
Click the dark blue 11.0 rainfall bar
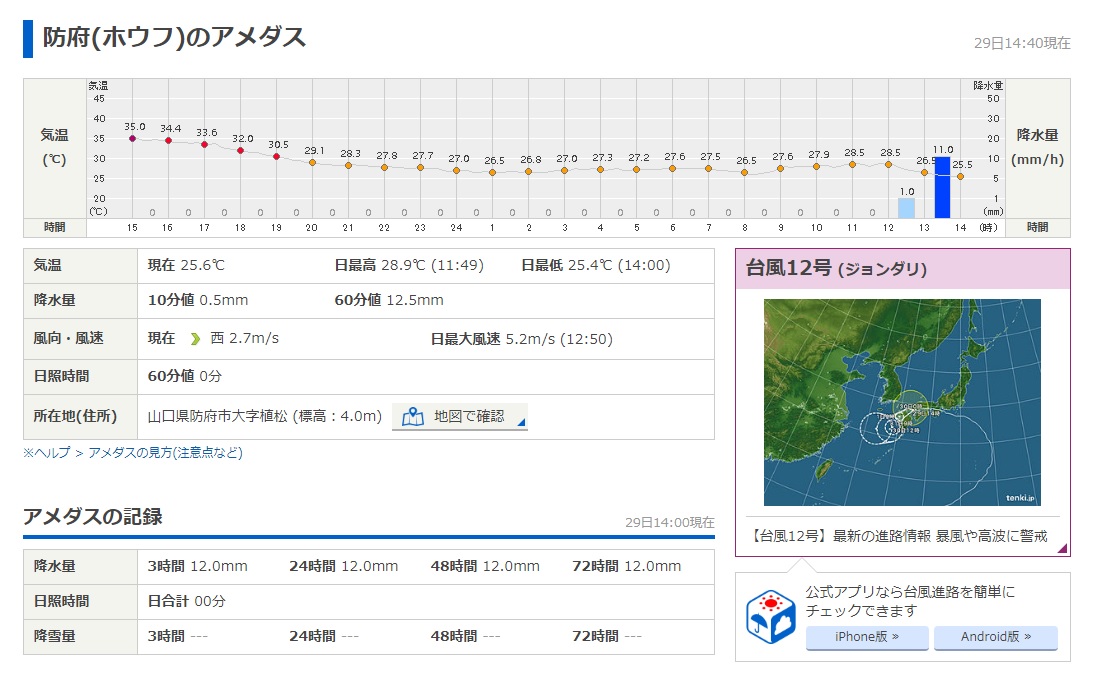pyautogui.click(x=942, y=187)
